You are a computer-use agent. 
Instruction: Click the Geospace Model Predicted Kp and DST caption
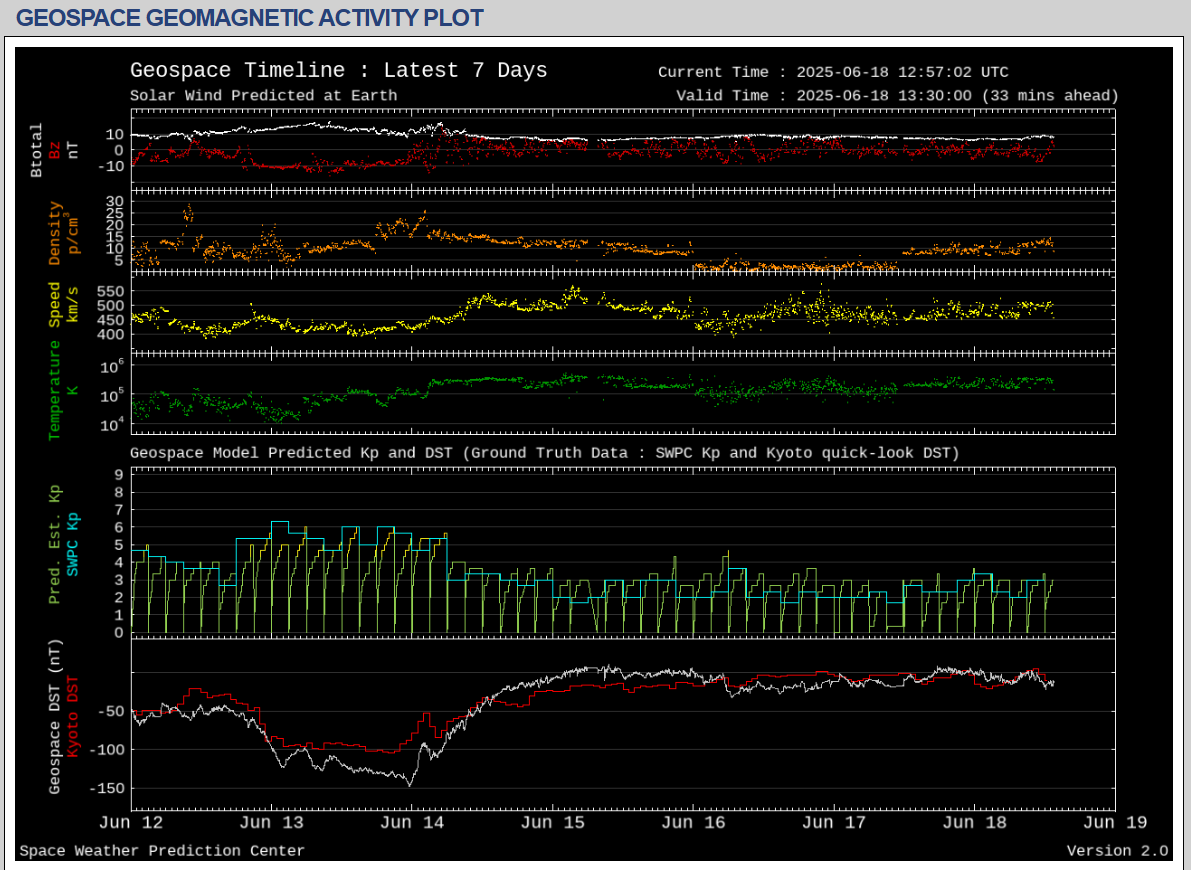[x=544, y=453]
